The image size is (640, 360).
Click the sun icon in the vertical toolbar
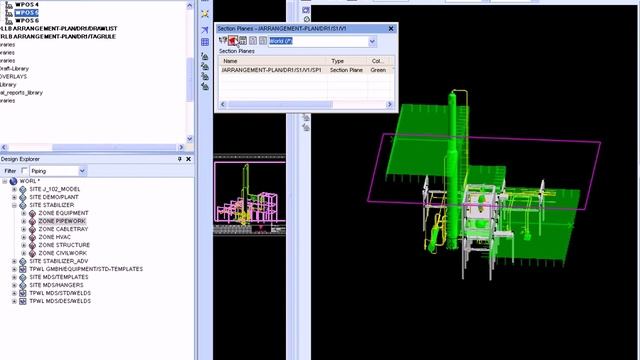(x=205, y=13)
